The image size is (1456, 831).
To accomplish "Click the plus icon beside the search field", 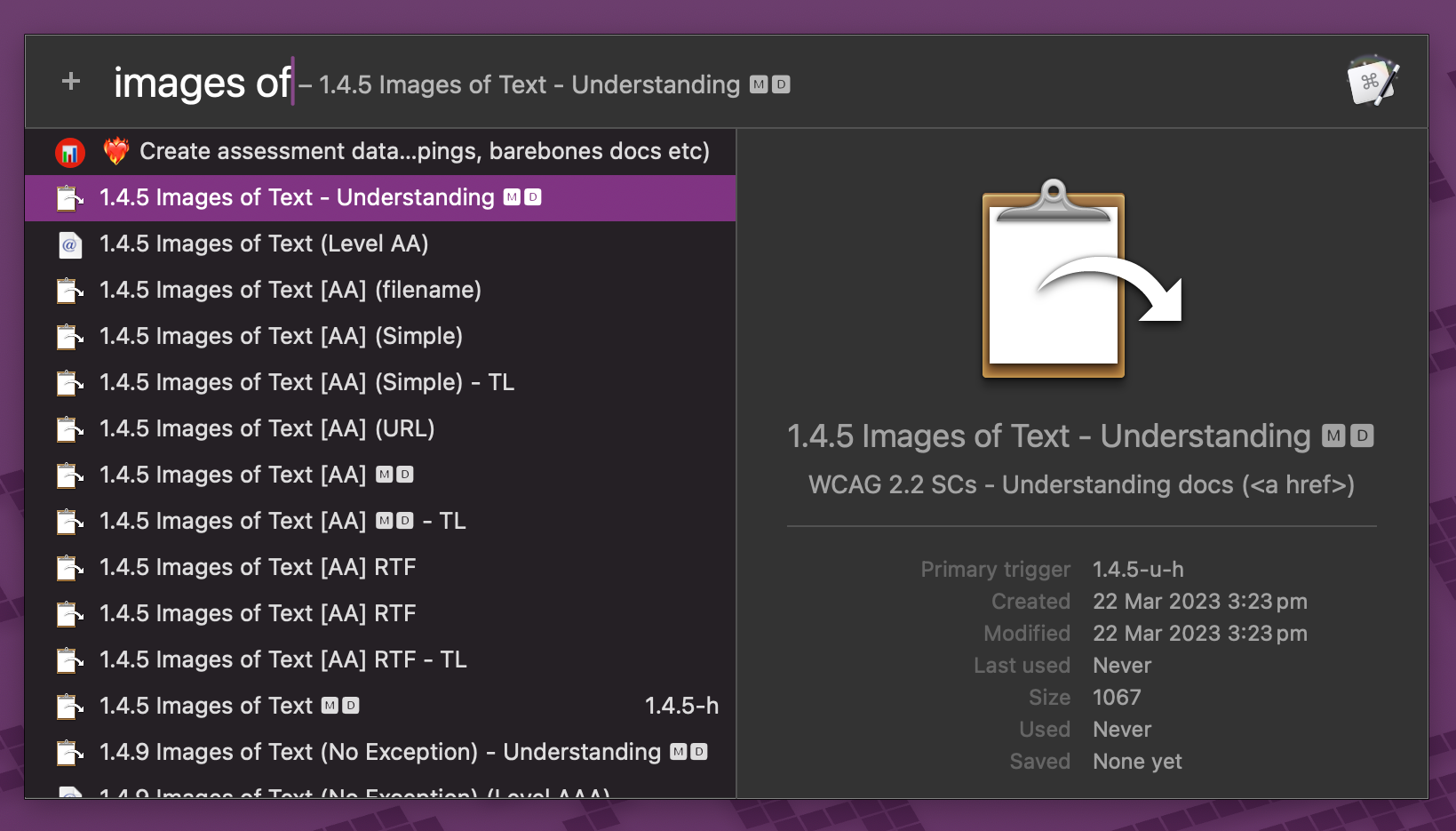I will coord(71,82).
